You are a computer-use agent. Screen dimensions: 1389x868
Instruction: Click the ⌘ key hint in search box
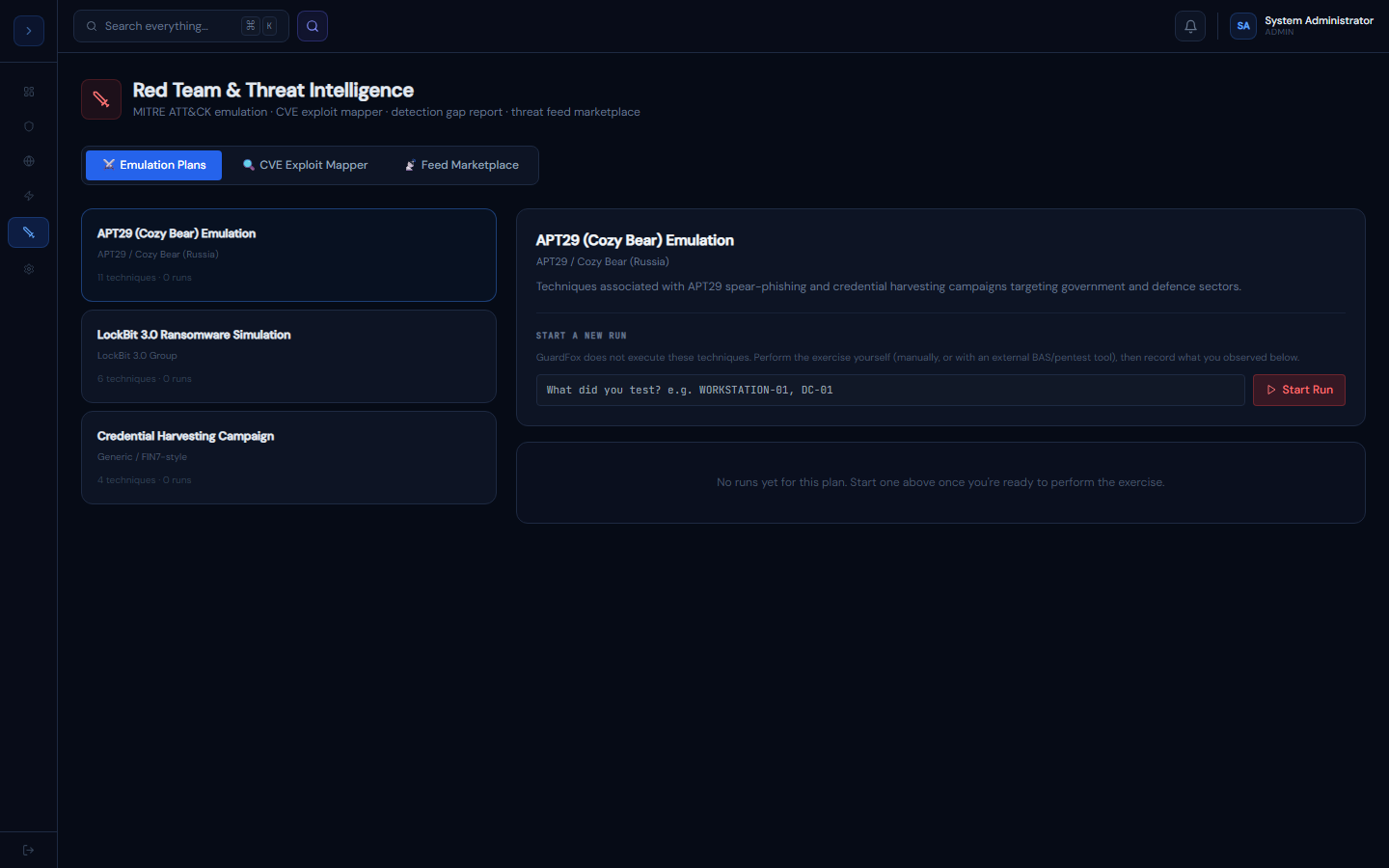point(251,26)
